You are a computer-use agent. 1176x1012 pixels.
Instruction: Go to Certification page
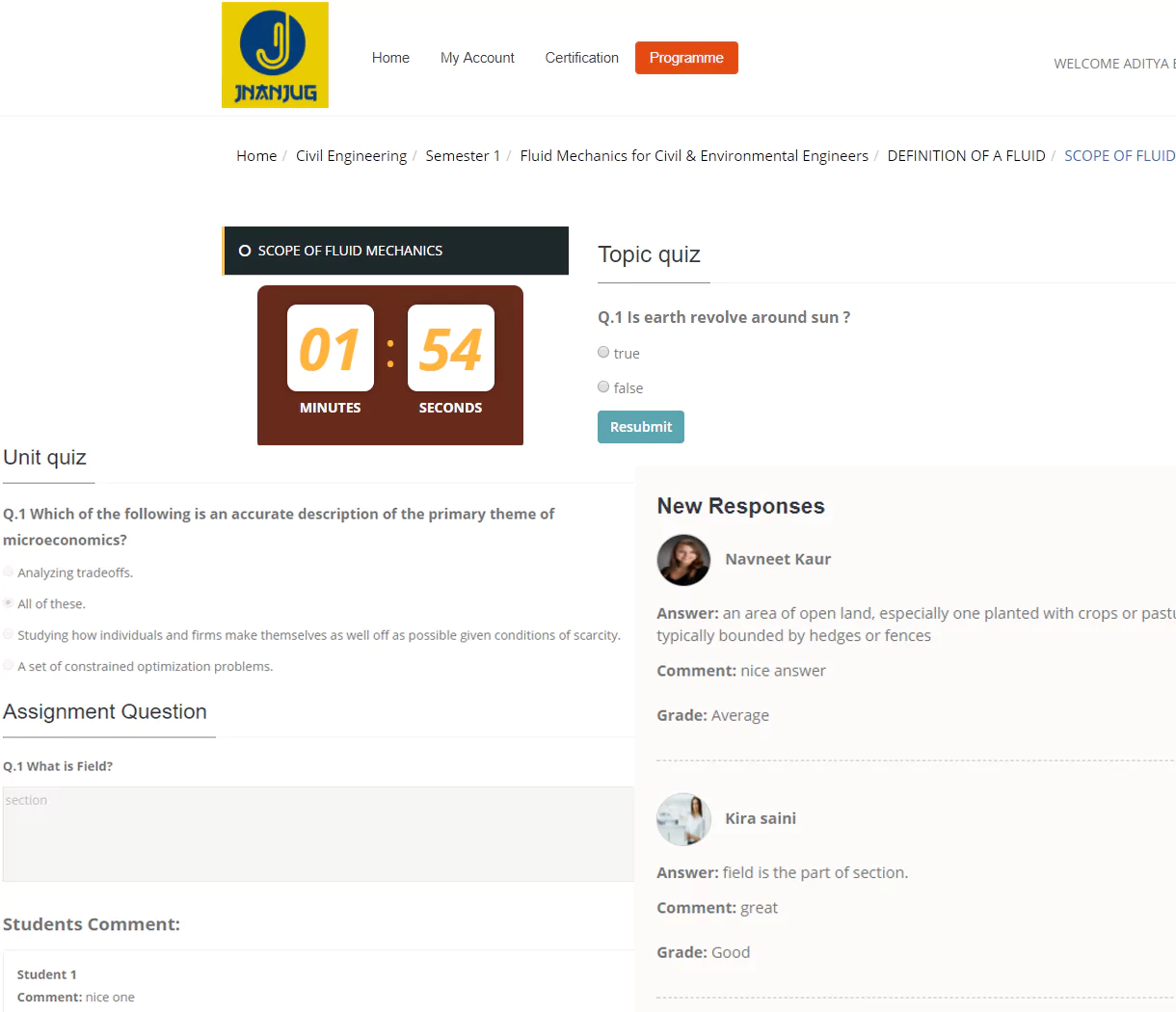pos(581,58)
